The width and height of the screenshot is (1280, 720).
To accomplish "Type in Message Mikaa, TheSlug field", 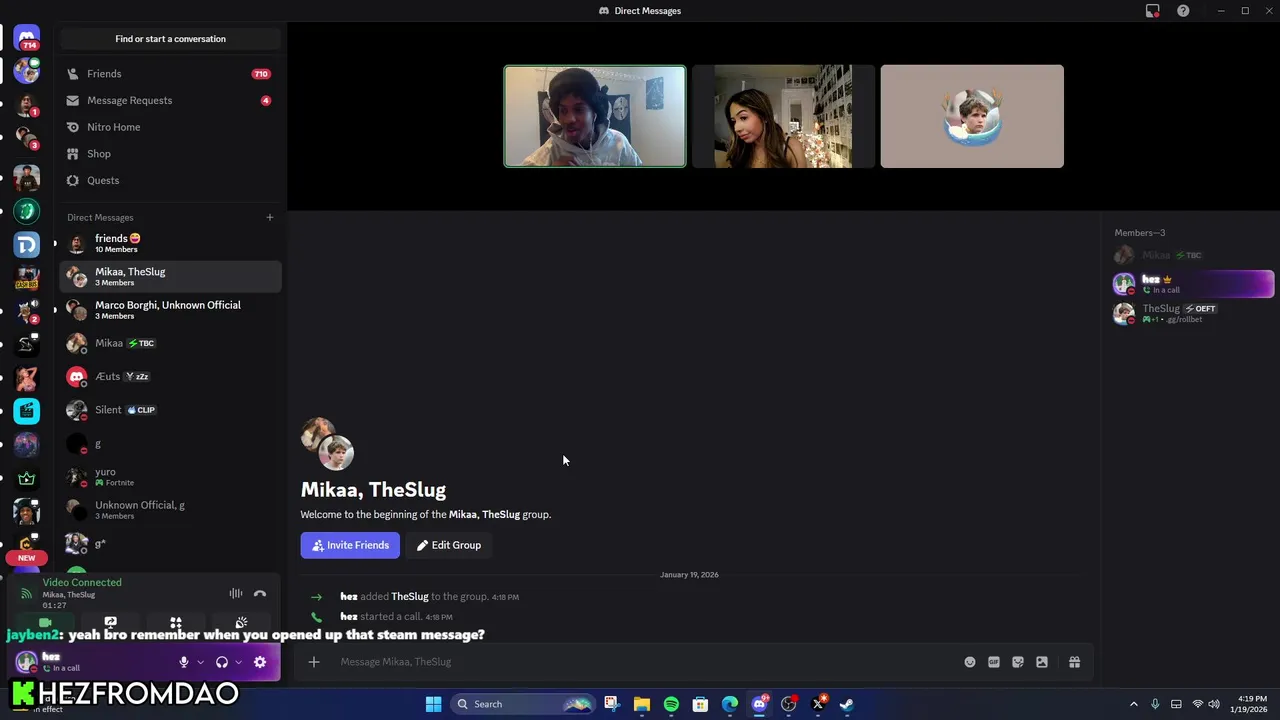I will click(640, 662).
